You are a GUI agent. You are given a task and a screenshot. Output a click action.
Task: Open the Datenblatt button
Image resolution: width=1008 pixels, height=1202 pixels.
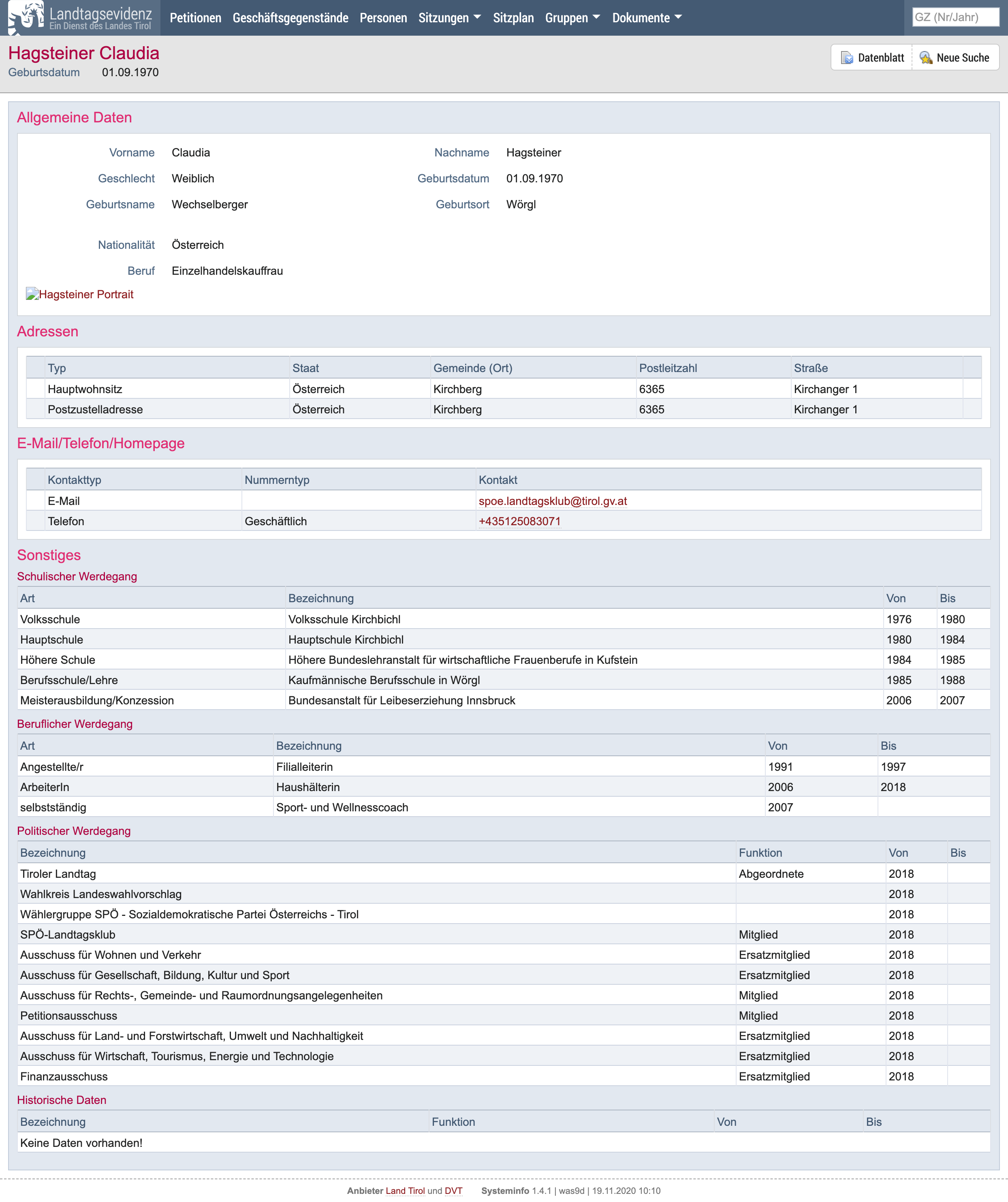[x=872, y=58]
